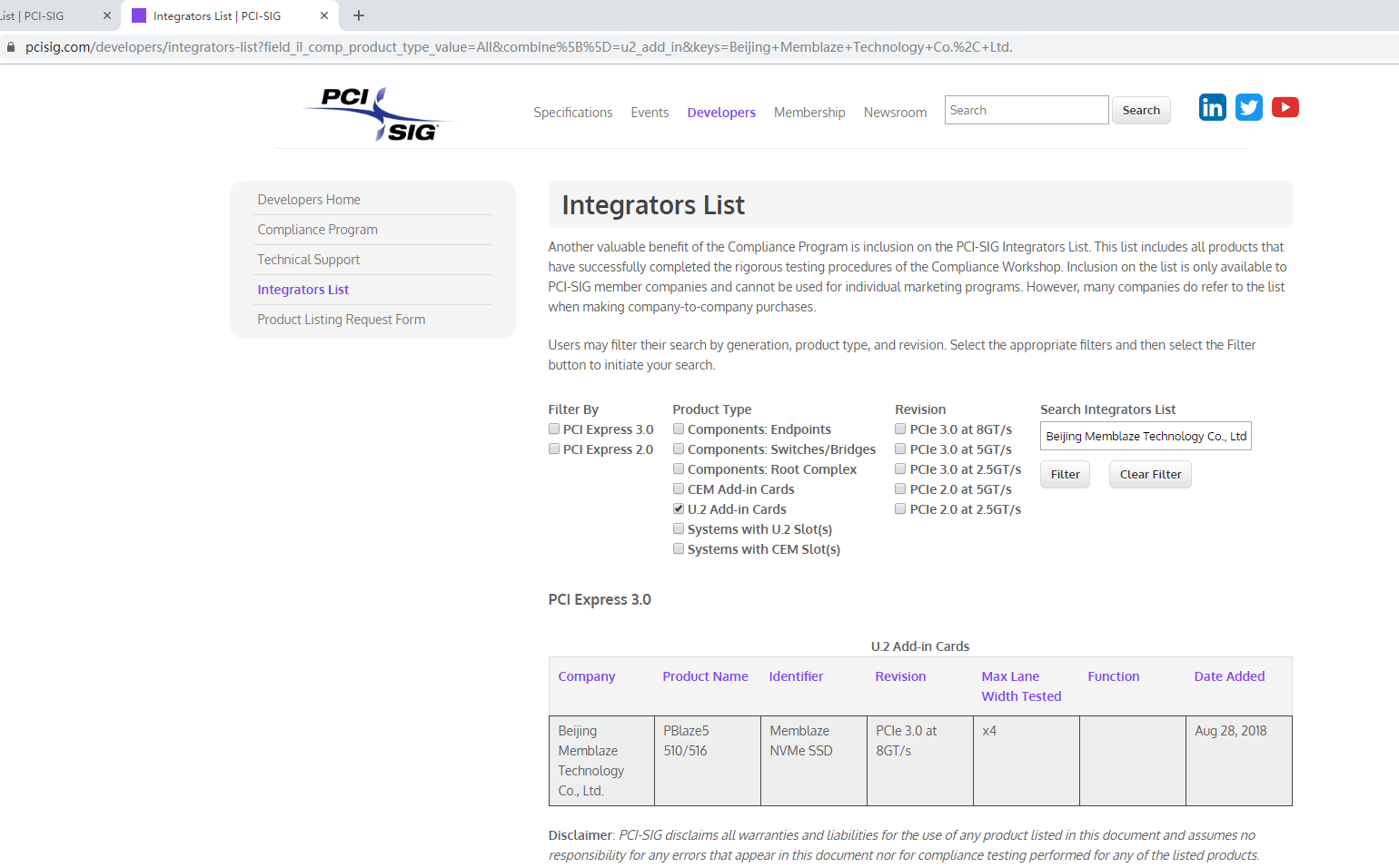Toggle the PCI Express 3.0 checkbox
1399x868 pixels.
(554, 429)
